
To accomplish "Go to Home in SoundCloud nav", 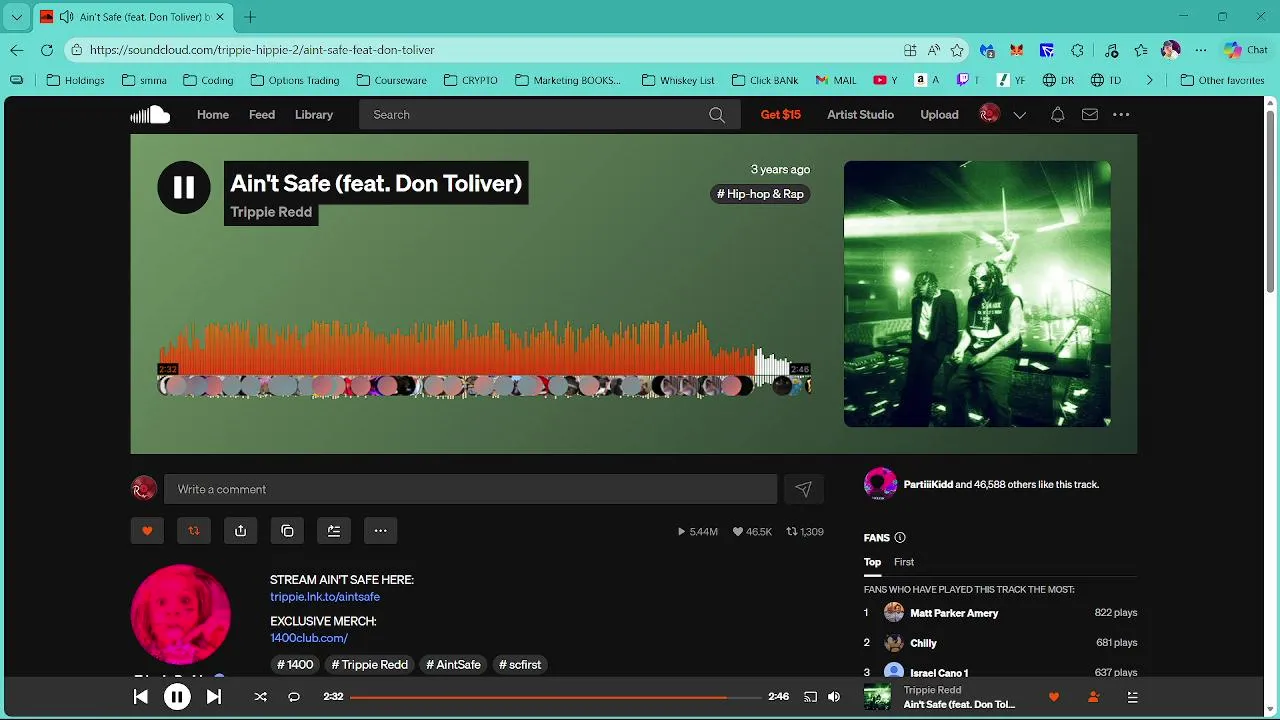I will (213, 115).
